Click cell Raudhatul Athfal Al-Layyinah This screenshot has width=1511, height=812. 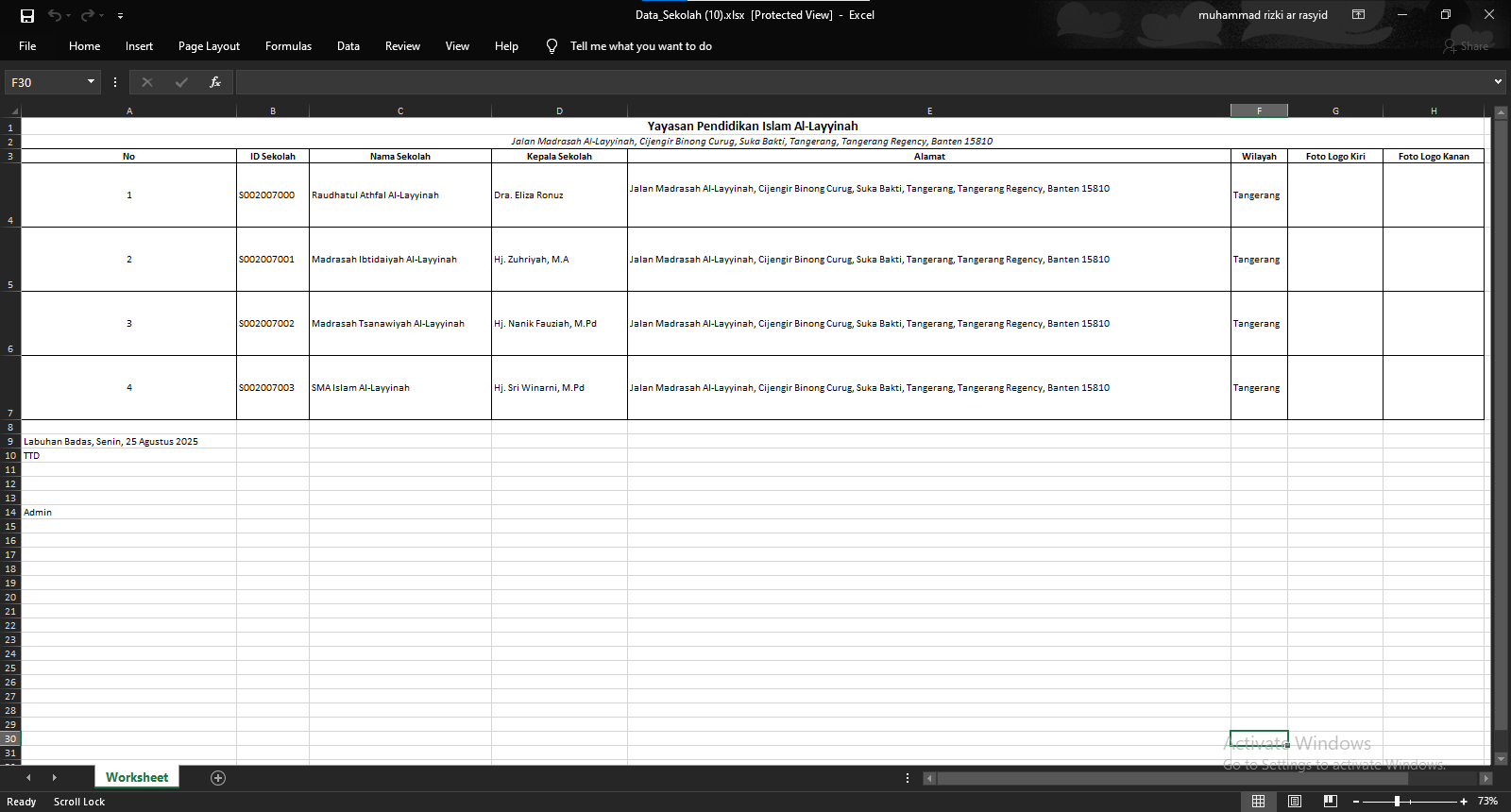pyautogui.click(x=400, y=195)
